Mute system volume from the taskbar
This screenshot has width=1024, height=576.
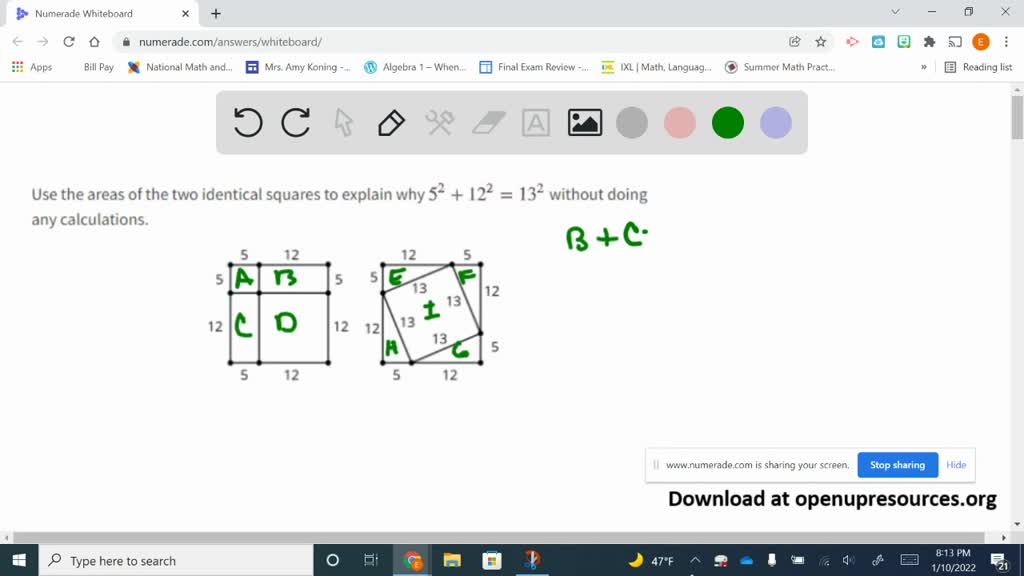pyautogui.click(x=849, y=560)
